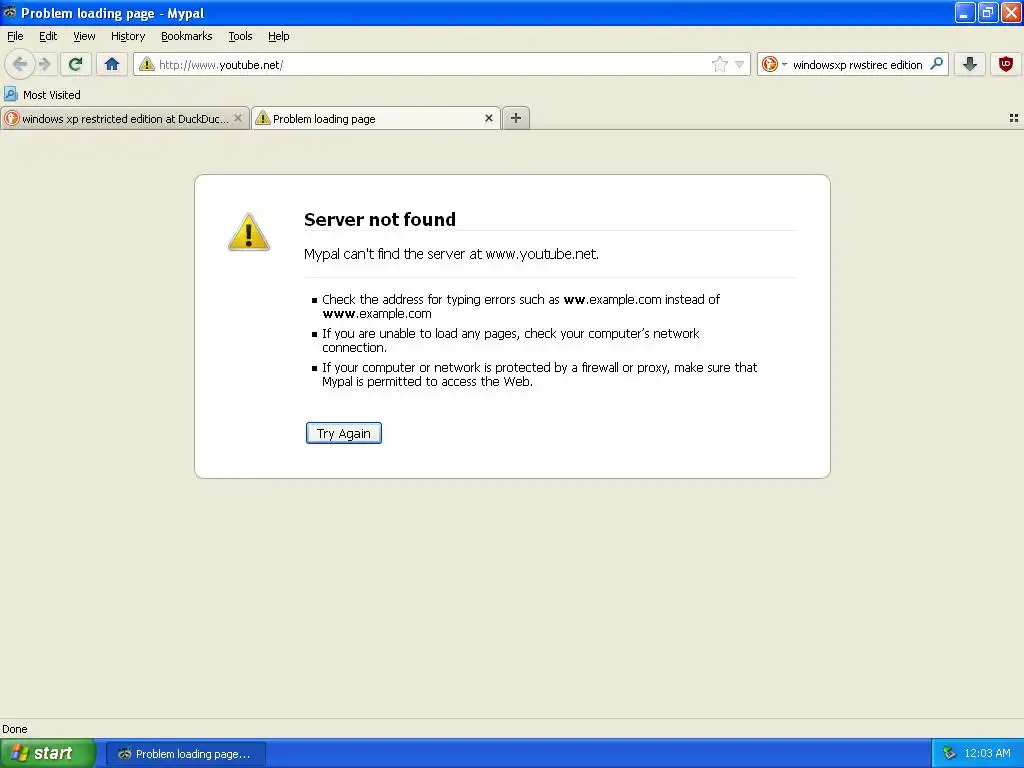Screen dimensions: 1024x768
Task: Open the DuckDuckGo search engine selector
Action: 774,64
